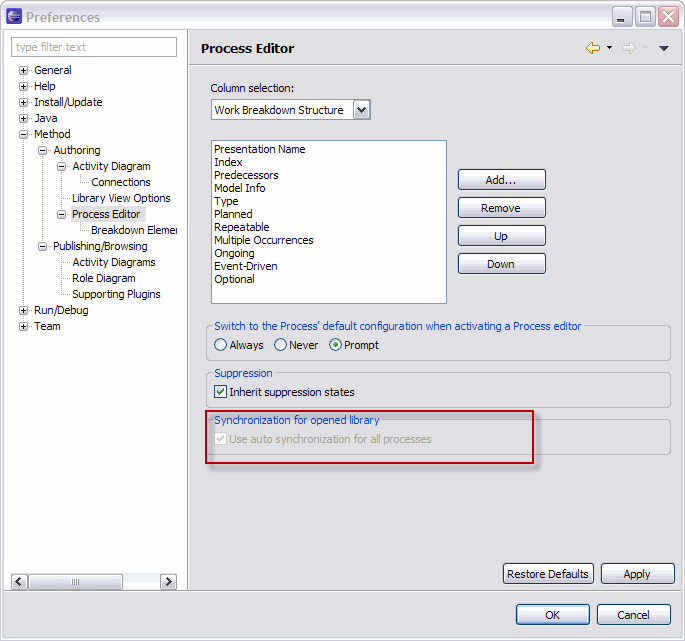The height and width of the screenshot is (641, 685).
Task: Click tree scrollbar left arrow
Action: click(x=19, y=582)
